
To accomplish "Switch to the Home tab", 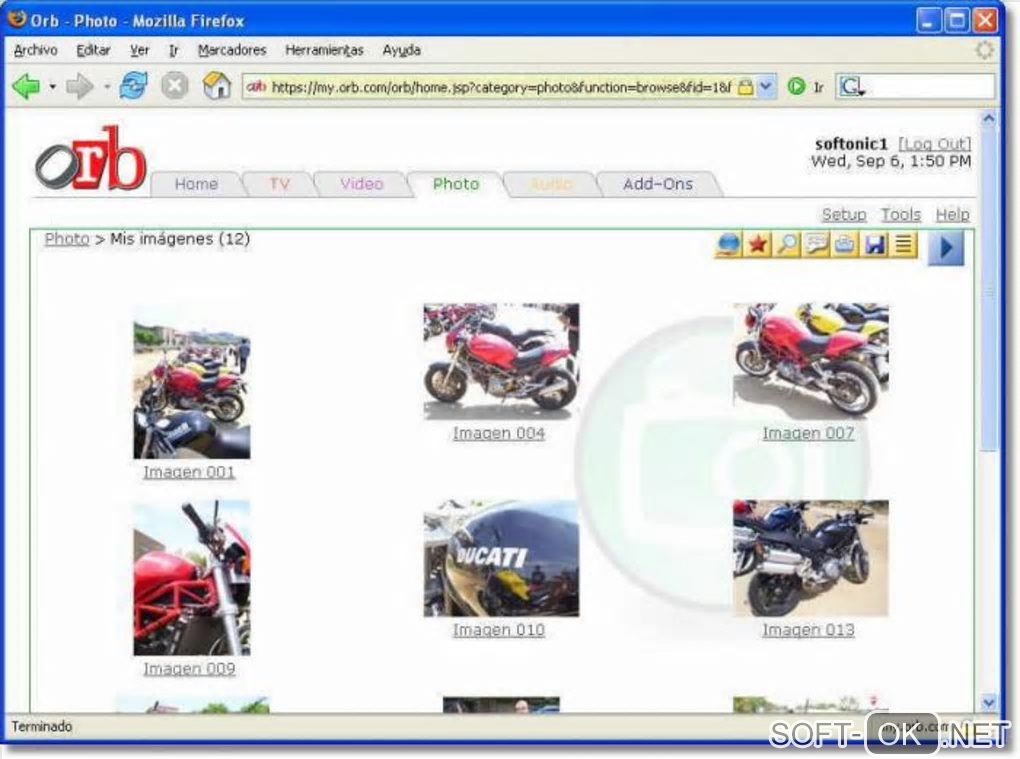I will pos(196,184).
